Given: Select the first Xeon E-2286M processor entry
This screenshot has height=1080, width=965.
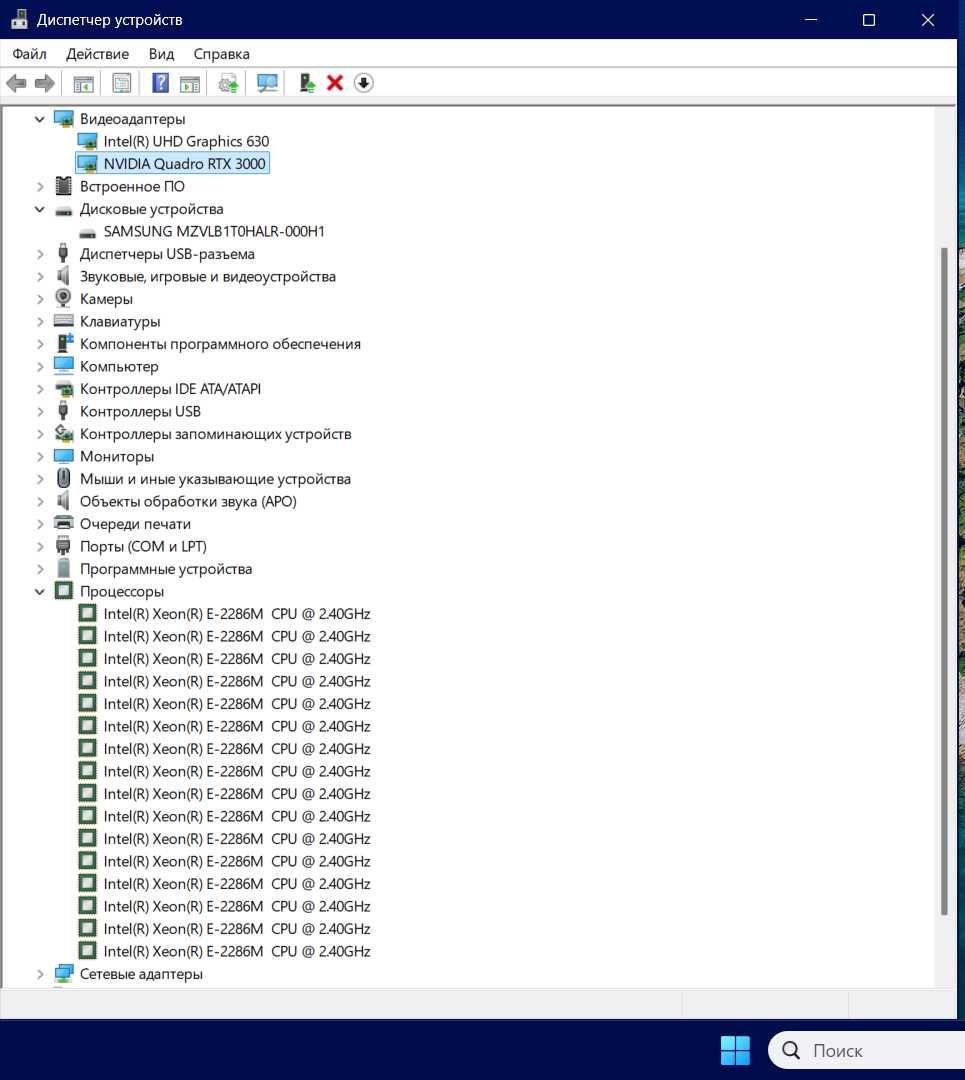Looking at the screenshot, I should [x=237, y=614].
